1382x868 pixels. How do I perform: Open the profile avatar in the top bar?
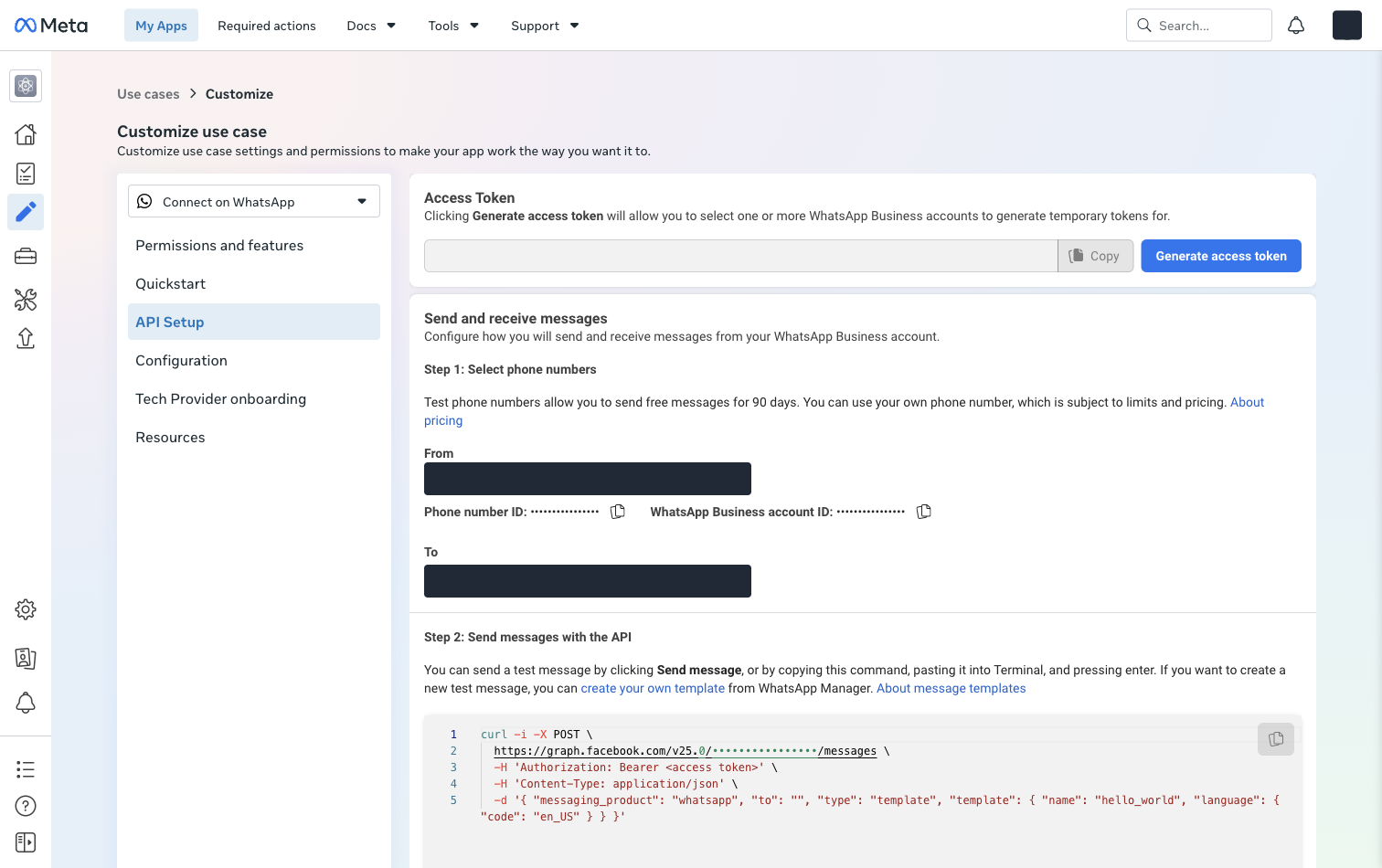point(1347,26)
